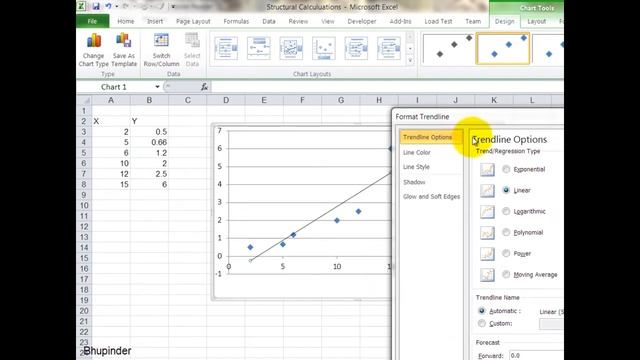Switch to the Insert ribbon tab
This screenshot has height=360, width=640.
155,21
